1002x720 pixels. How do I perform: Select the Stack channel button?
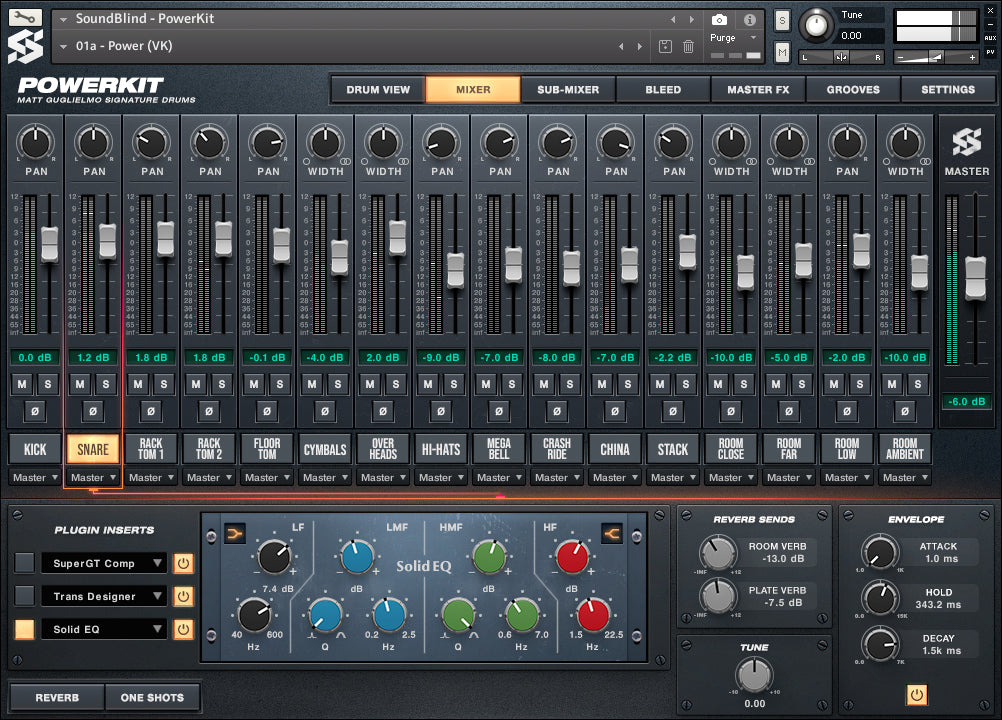[x=673, y=449]
